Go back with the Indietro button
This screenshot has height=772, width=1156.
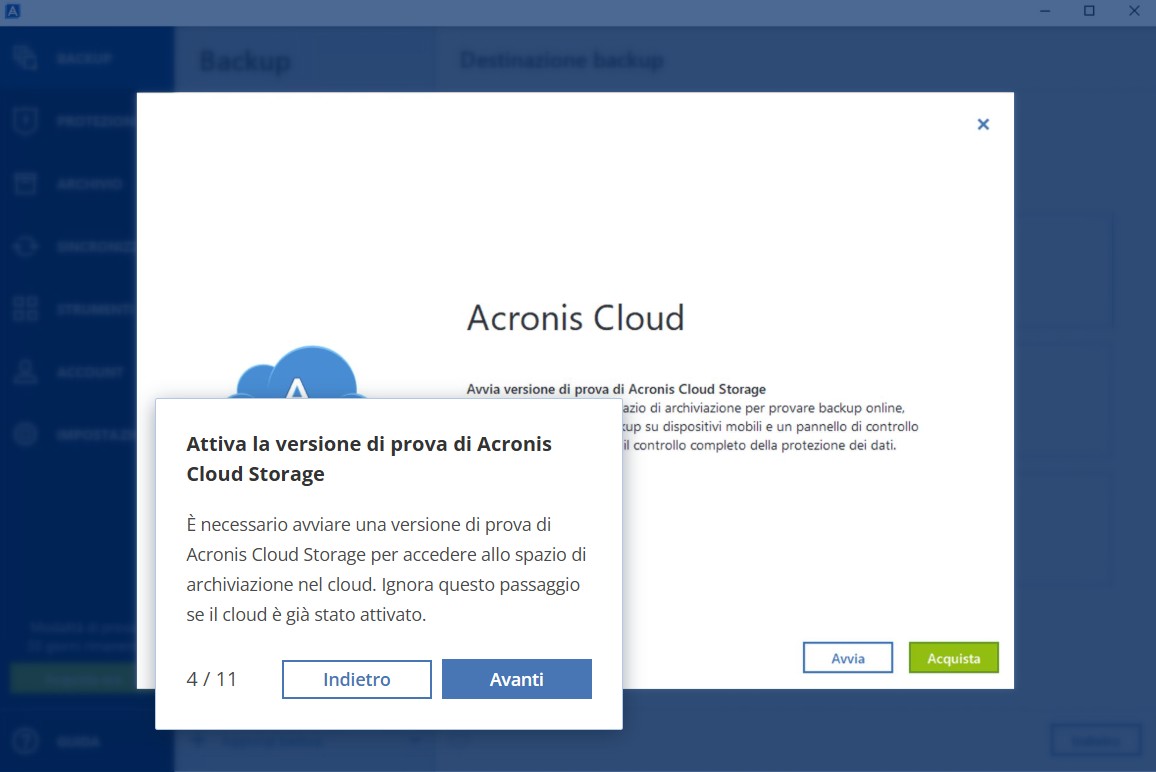click(x=357, y=679)
